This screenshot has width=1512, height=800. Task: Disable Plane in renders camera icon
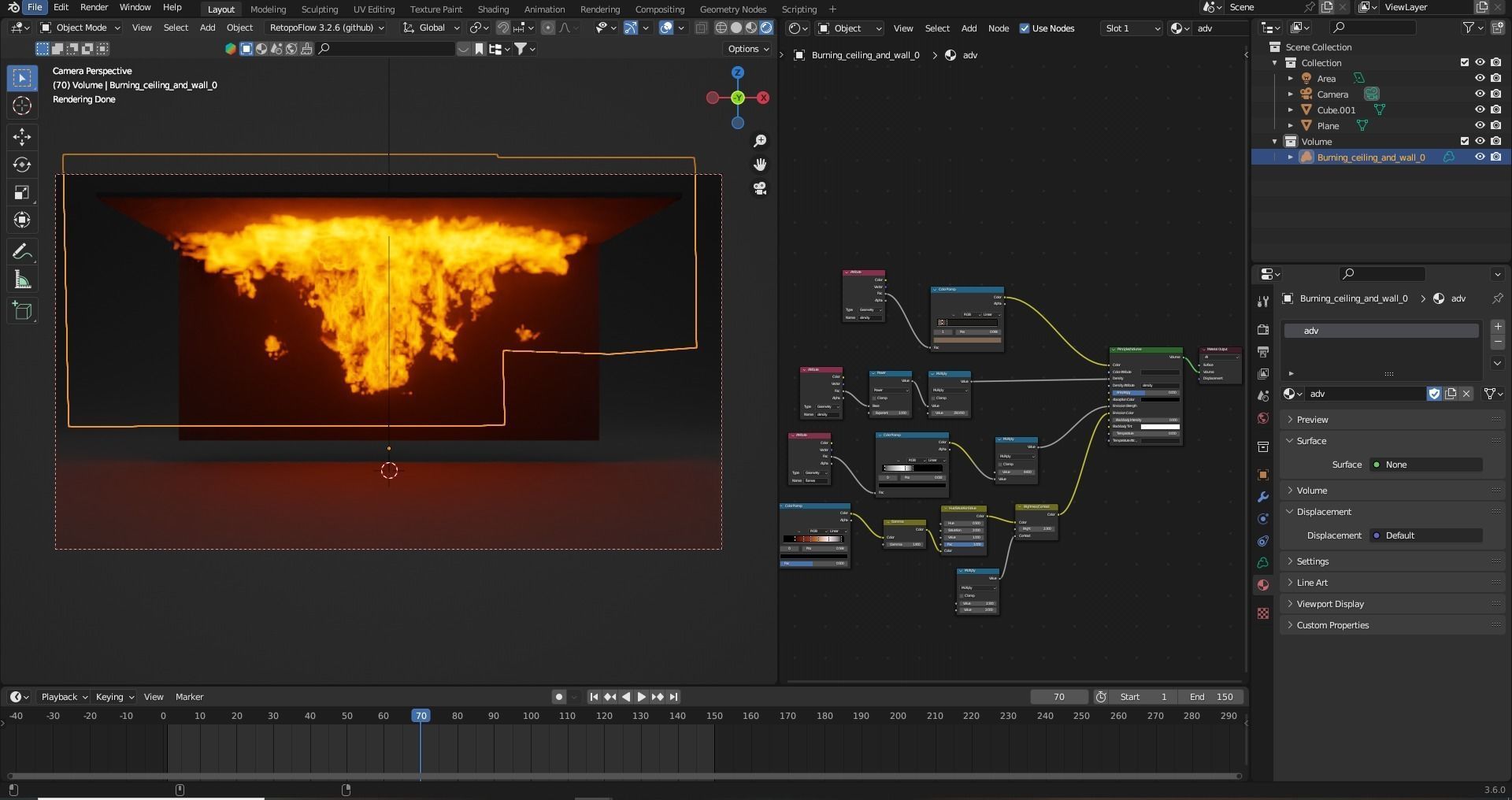(1495, 126)
